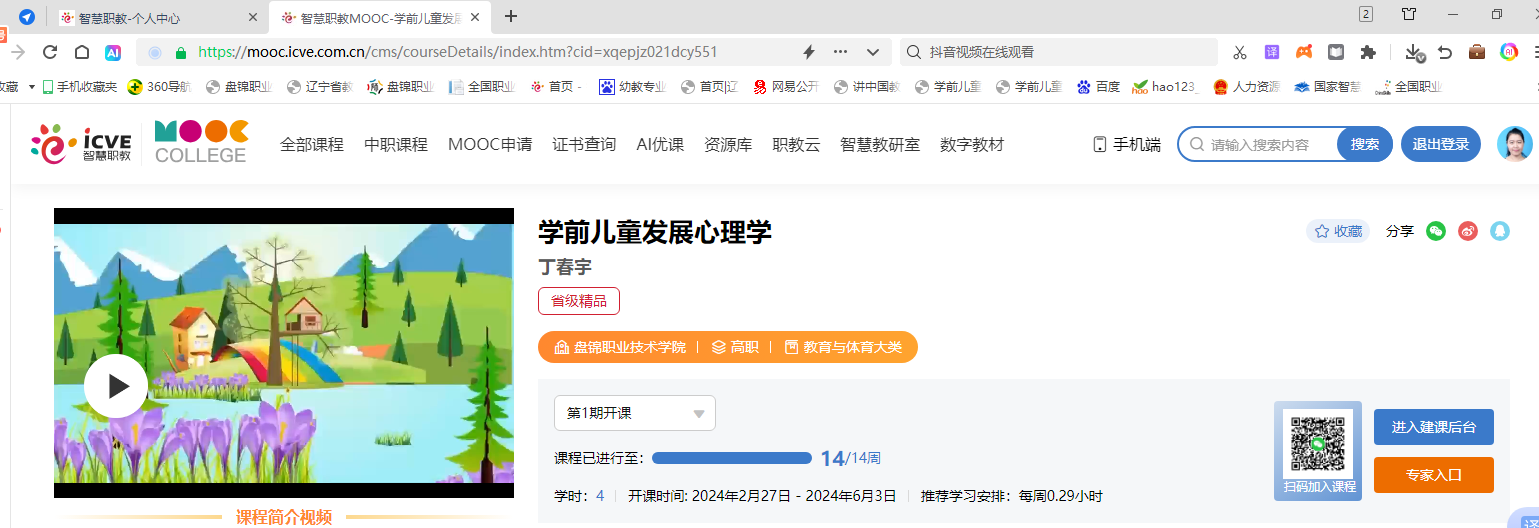This screenshot has height=528, width=1539.
Task: Focus the 请输入搜索内容 search field
Action: (x=1268, y=144)
